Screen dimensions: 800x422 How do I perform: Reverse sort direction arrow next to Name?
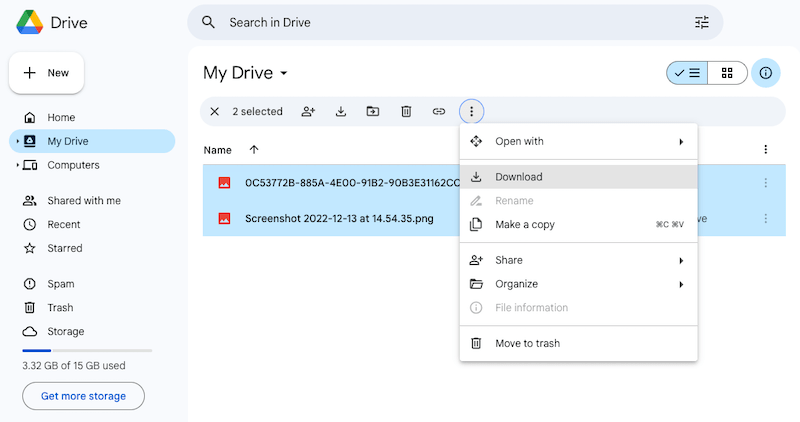tap(254, 150)
